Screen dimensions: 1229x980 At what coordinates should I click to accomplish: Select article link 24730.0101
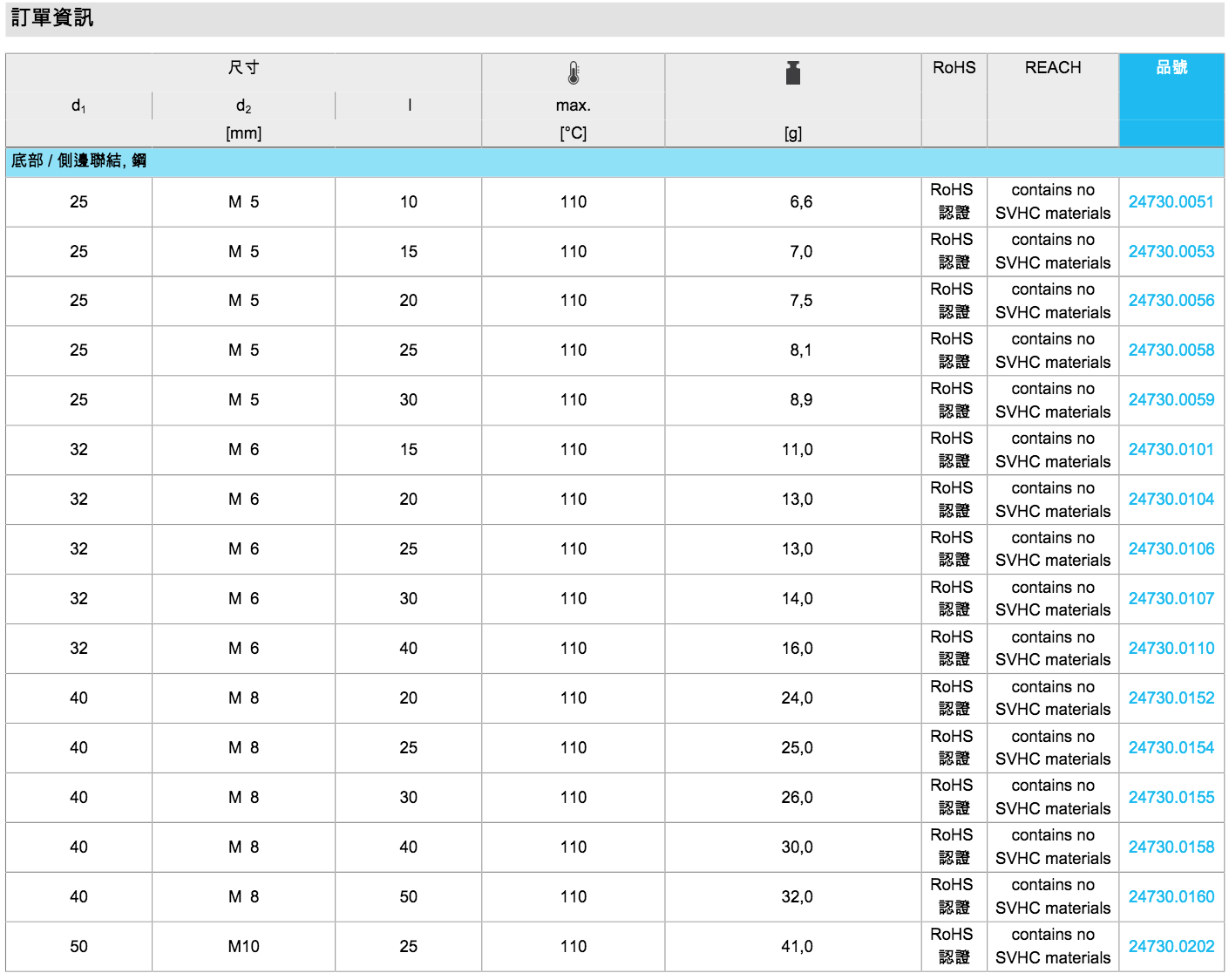pos(1171,449)
